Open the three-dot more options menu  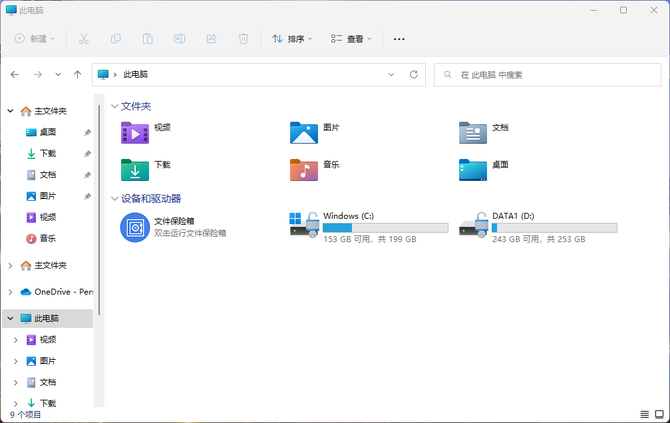tap(399, 39)
